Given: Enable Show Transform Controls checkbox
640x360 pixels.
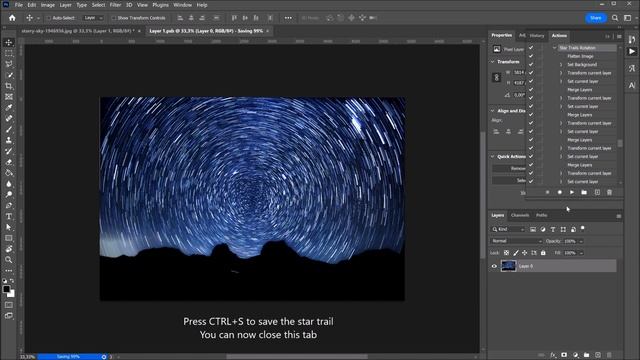Looking at the screenshot, I should 114,18.
